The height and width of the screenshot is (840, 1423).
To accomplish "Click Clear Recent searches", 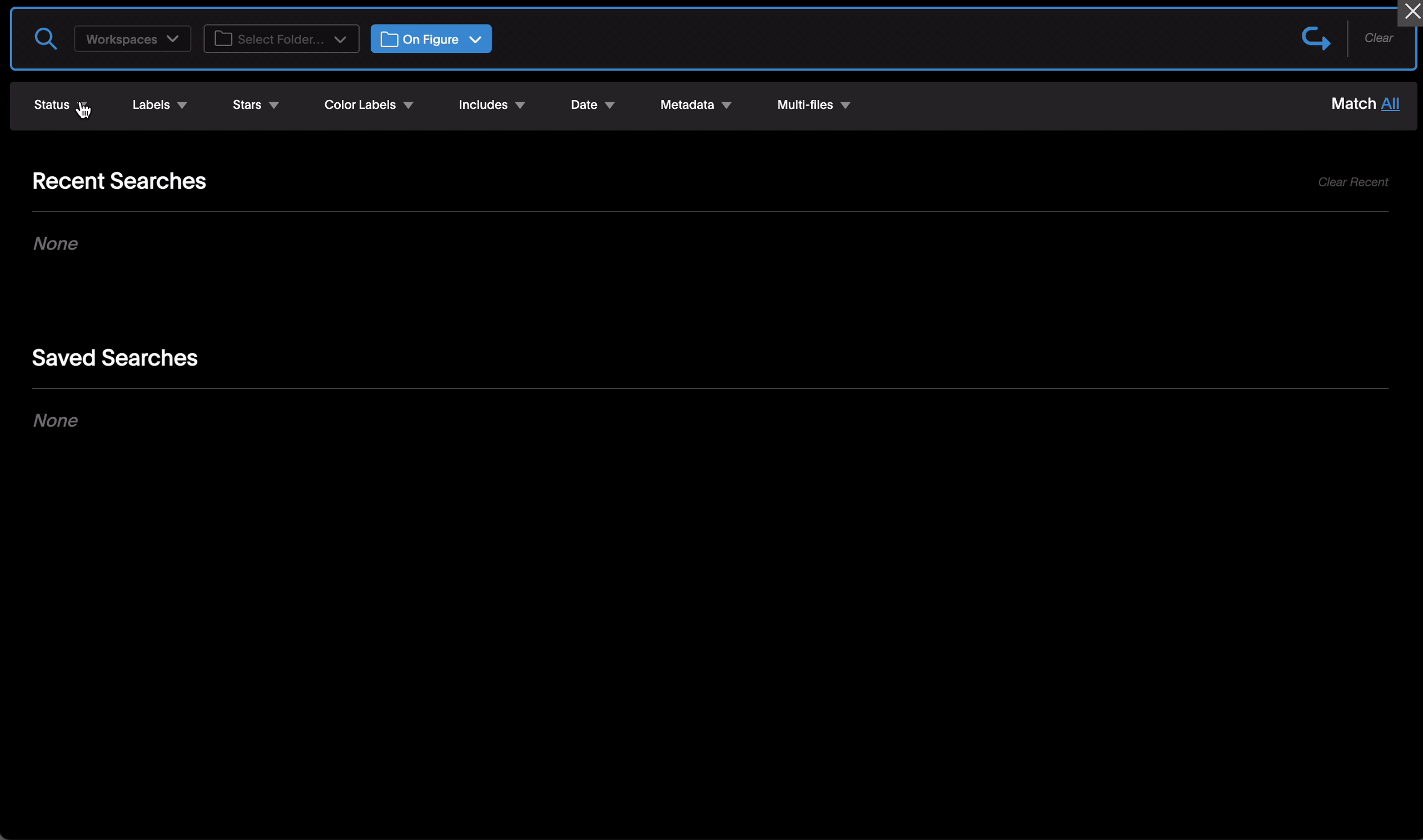I will pos(1353,182).
